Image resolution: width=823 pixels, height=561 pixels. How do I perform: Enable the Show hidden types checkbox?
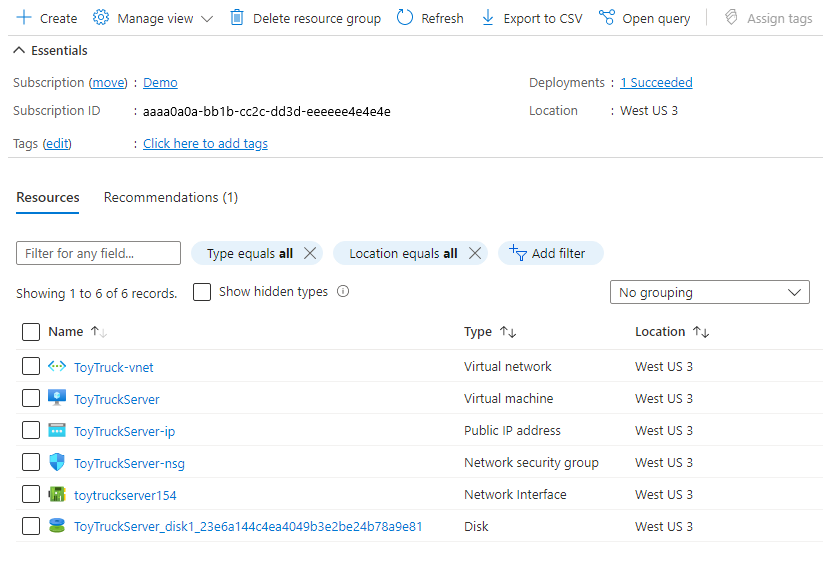pyautogui.click(x=202, y=292)
